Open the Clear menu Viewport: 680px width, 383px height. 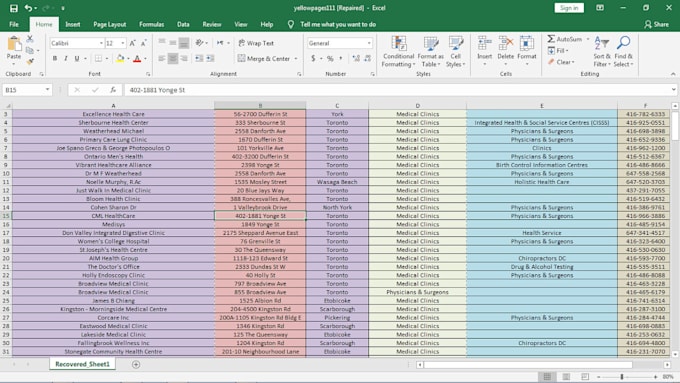pos(561,62)
